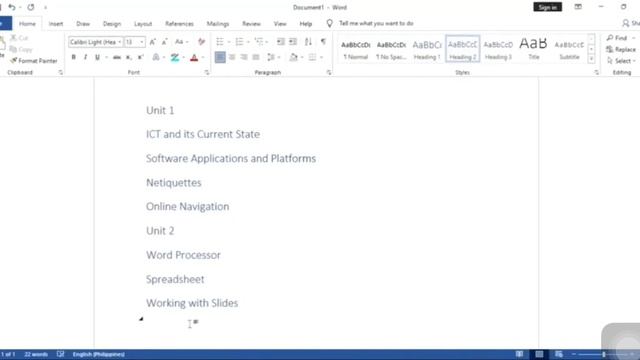Click the Text Highlight Color icon
Image resolution: width=640 pixels, height=360 pixels.
(175, 58)
